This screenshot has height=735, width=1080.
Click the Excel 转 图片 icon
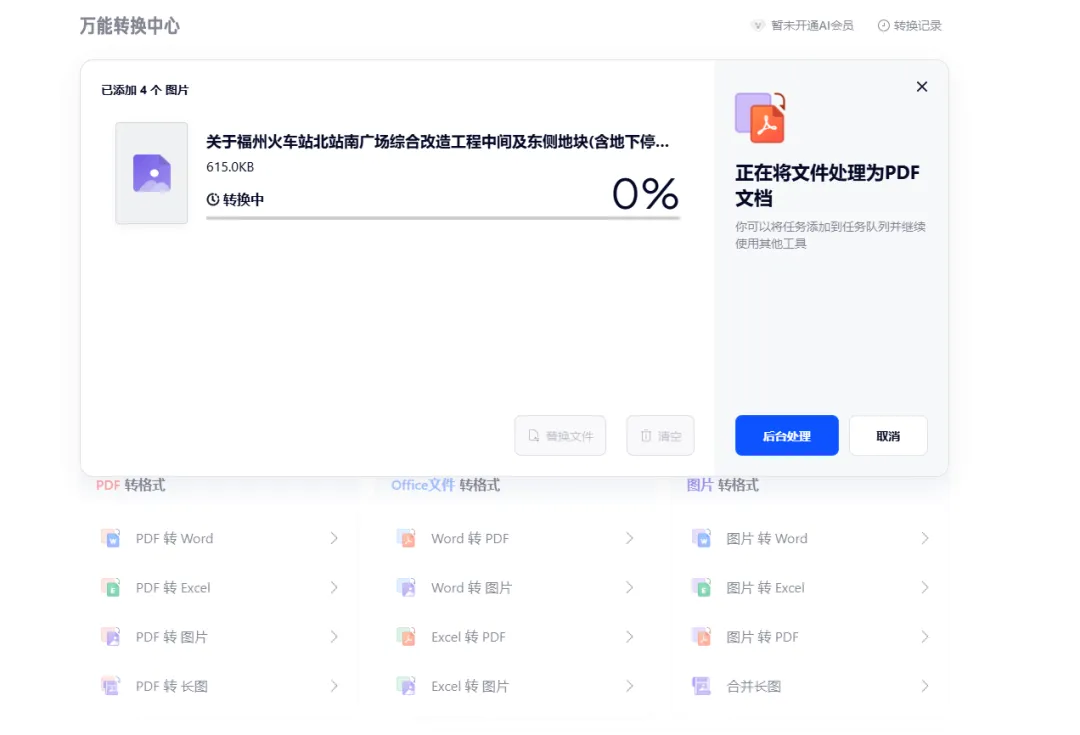406,686
